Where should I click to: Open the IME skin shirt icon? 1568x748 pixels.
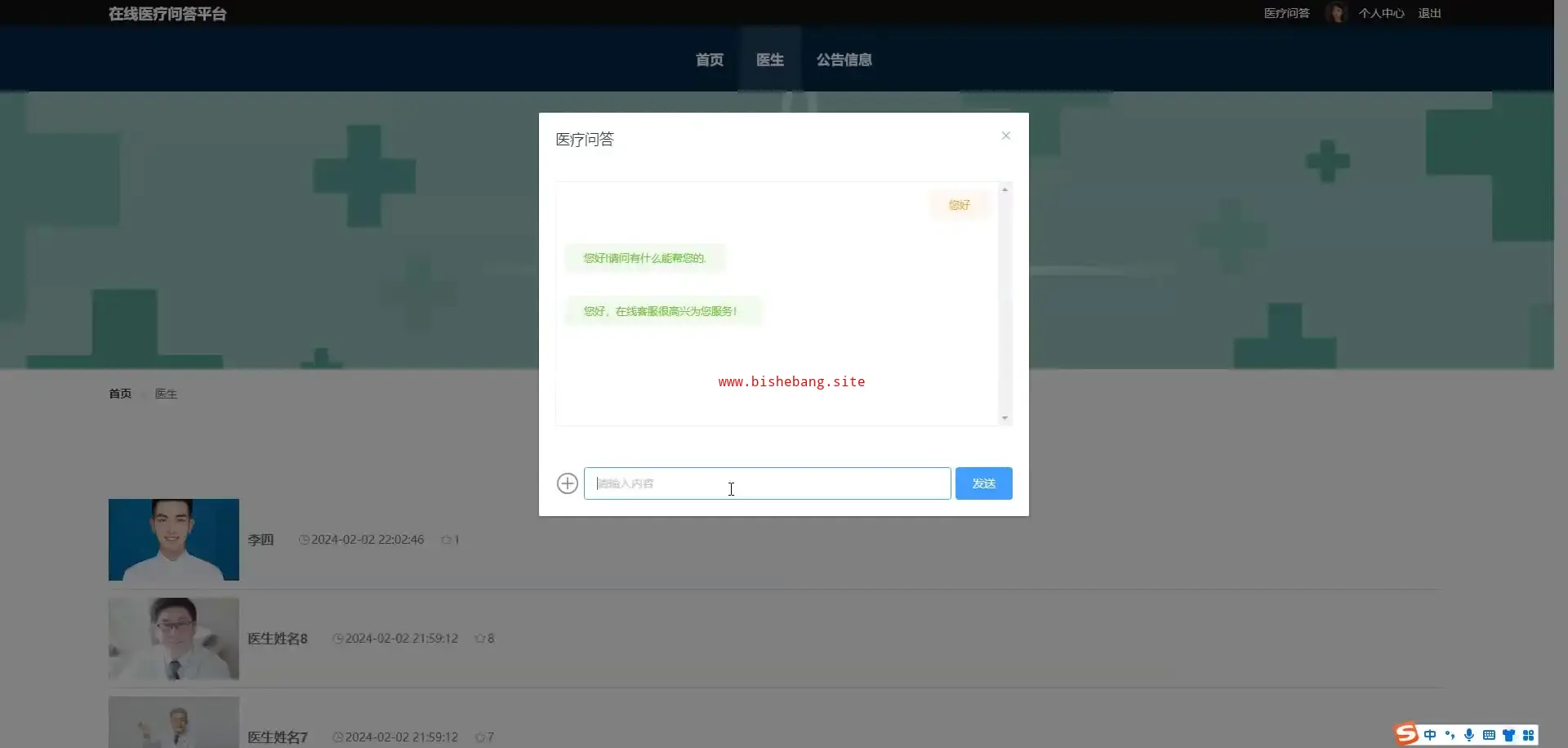(x=1508, y=735)
